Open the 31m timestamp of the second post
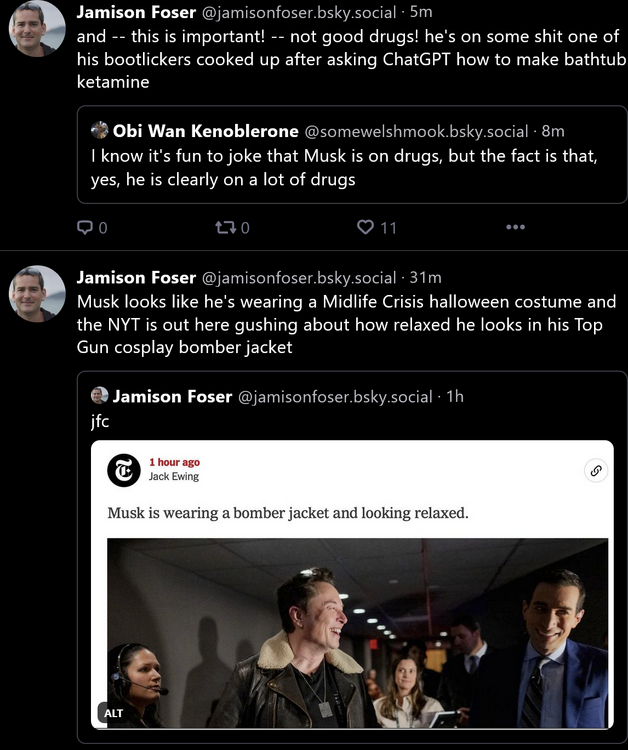This screenshot has width=628, height=750. pyautogui.click(x=425, y=277)
